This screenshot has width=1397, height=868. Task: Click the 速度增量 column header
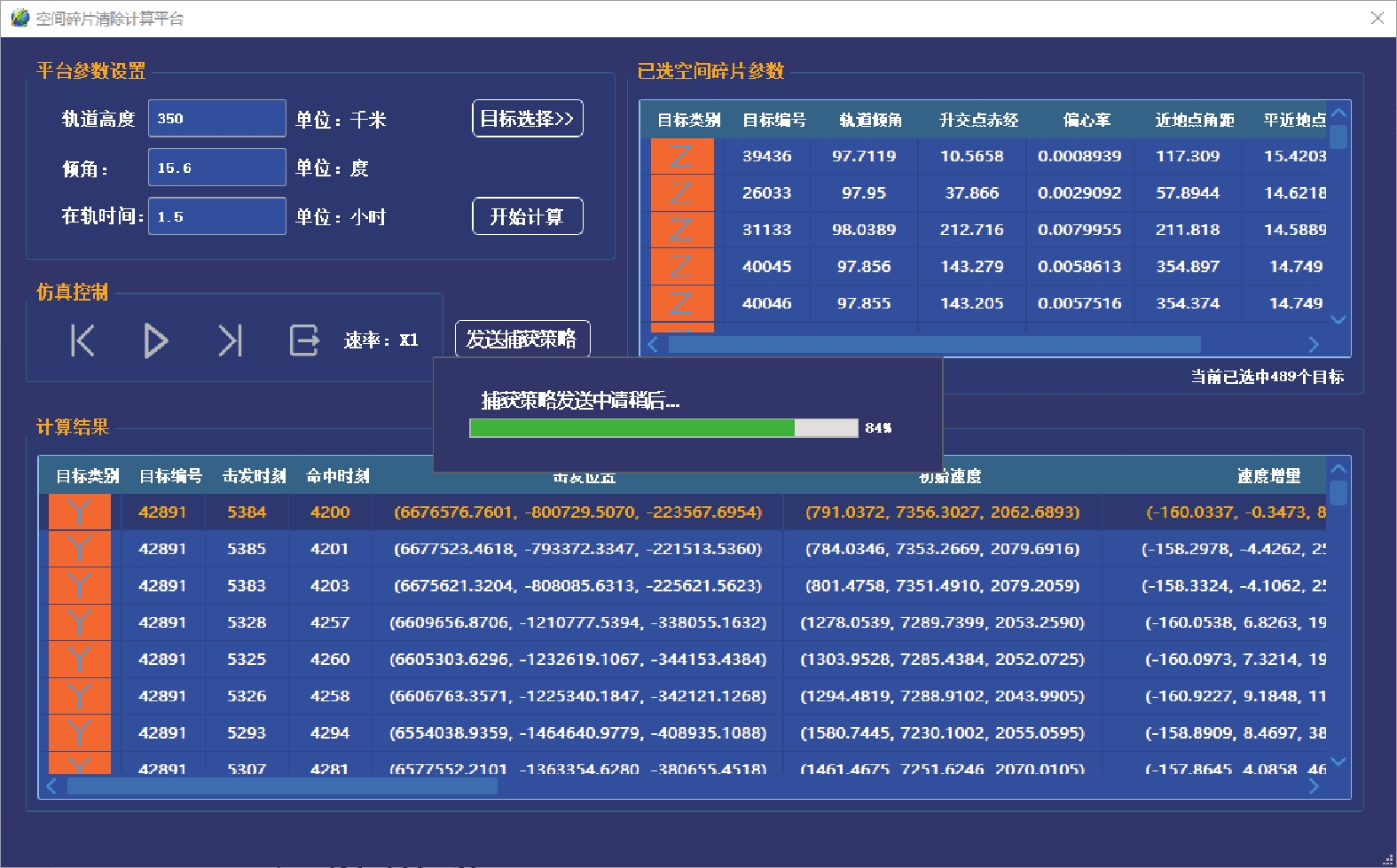pos(1268,476)
